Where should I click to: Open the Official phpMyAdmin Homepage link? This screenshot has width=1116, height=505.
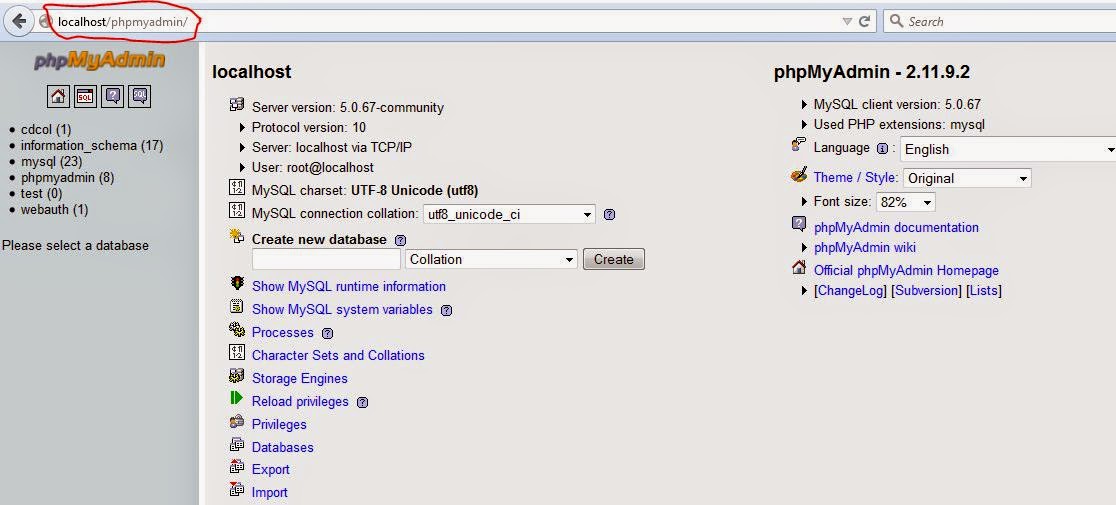906,270
